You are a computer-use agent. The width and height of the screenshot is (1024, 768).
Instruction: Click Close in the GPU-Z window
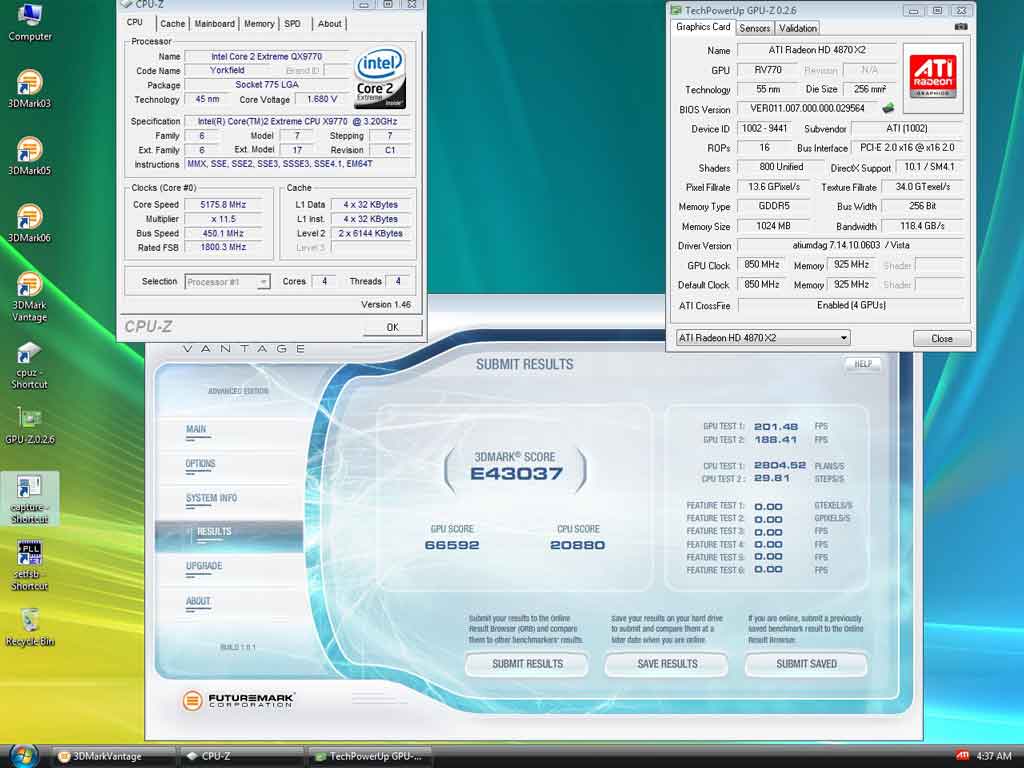coord(942,338)
